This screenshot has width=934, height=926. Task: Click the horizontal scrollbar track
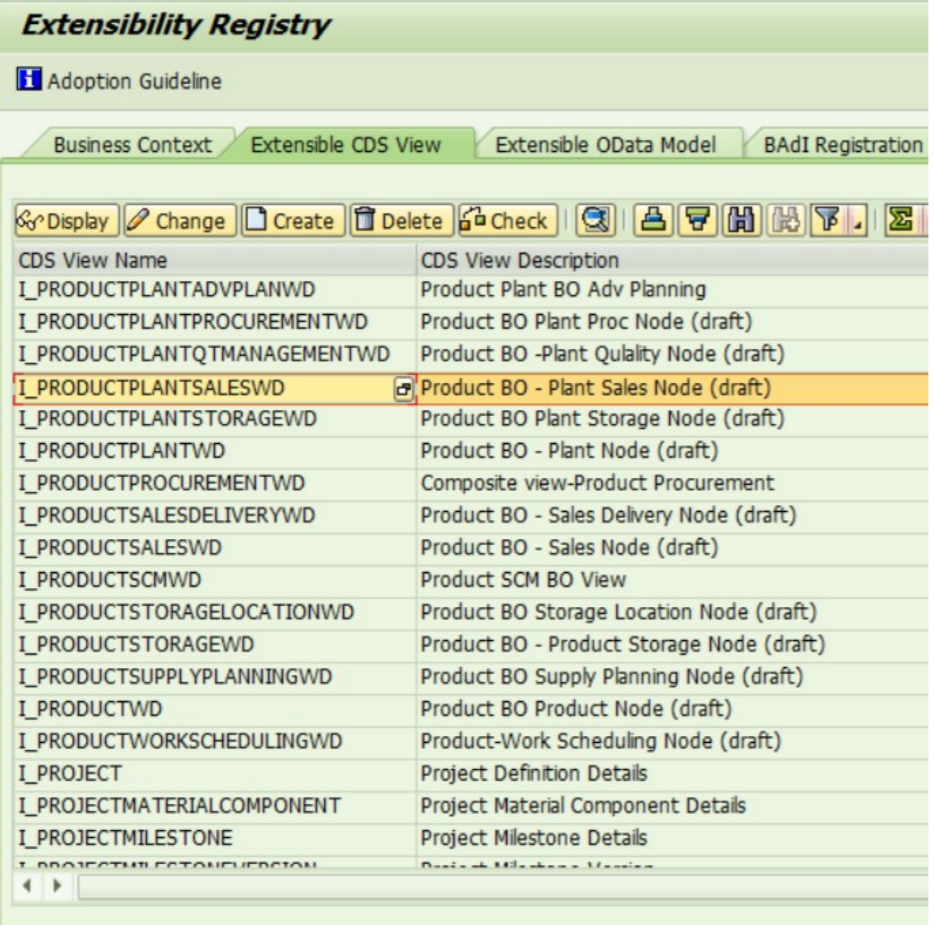tap(503, 887)
